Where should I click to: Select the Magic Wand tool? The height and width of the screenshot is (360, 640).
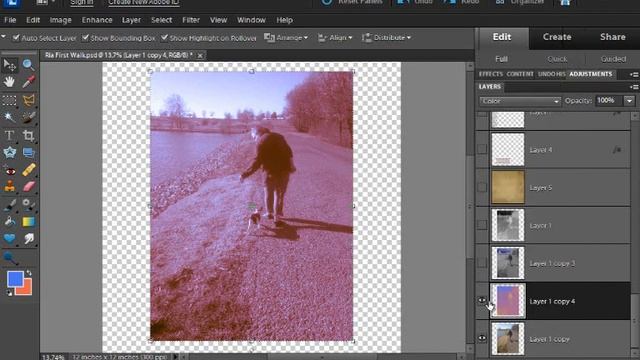(x=9, y=118)
